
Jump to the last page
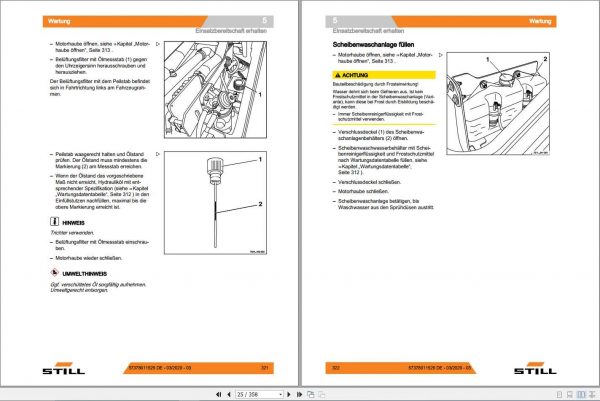pos(299,394)
